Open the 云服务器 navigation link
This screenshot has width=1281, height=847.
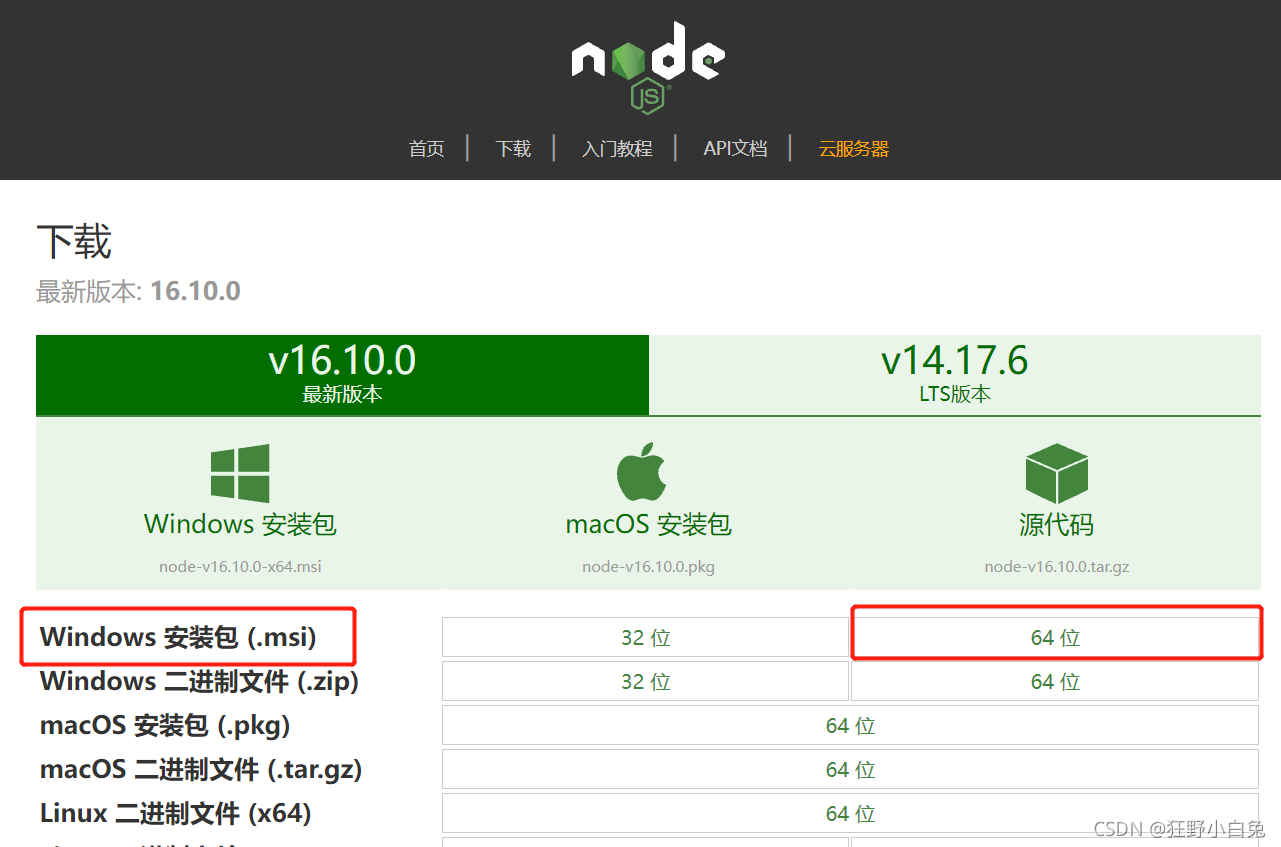click(x=854, y=149)
